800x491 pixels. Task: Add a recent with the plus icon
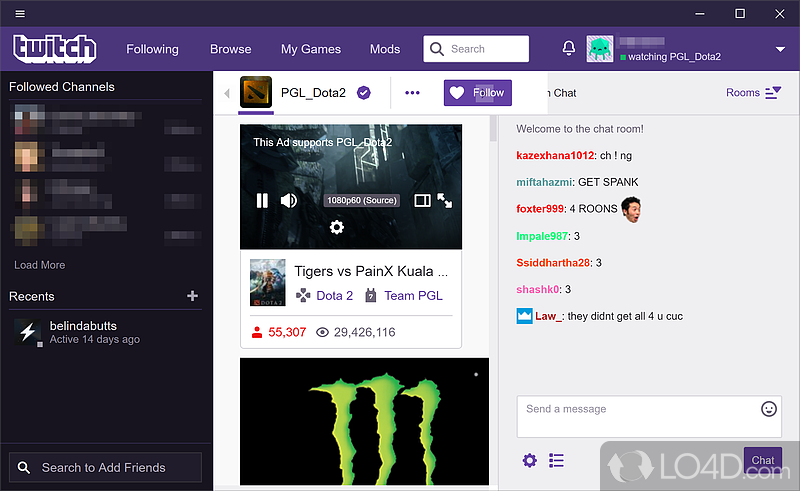click(192, 296)
